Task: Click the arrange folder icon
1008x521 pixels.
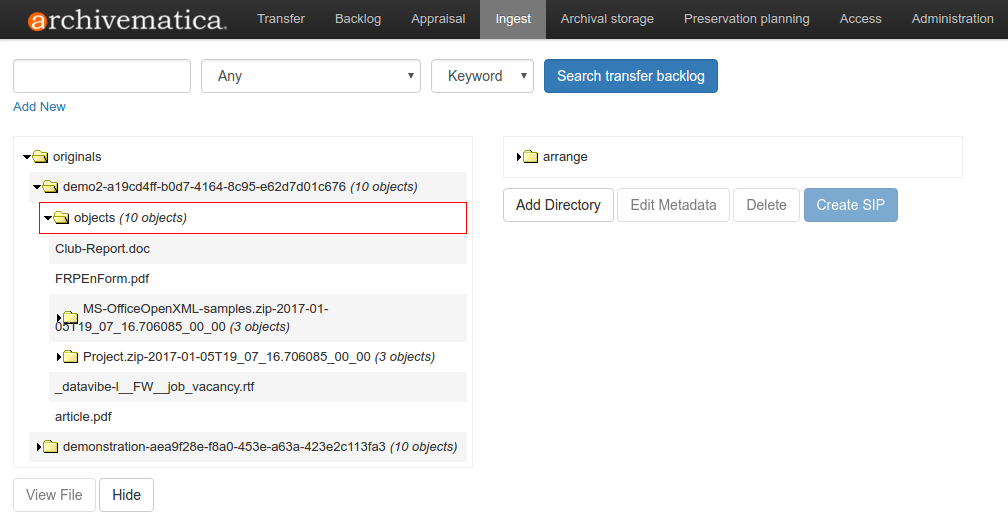Action: point(530,157)
